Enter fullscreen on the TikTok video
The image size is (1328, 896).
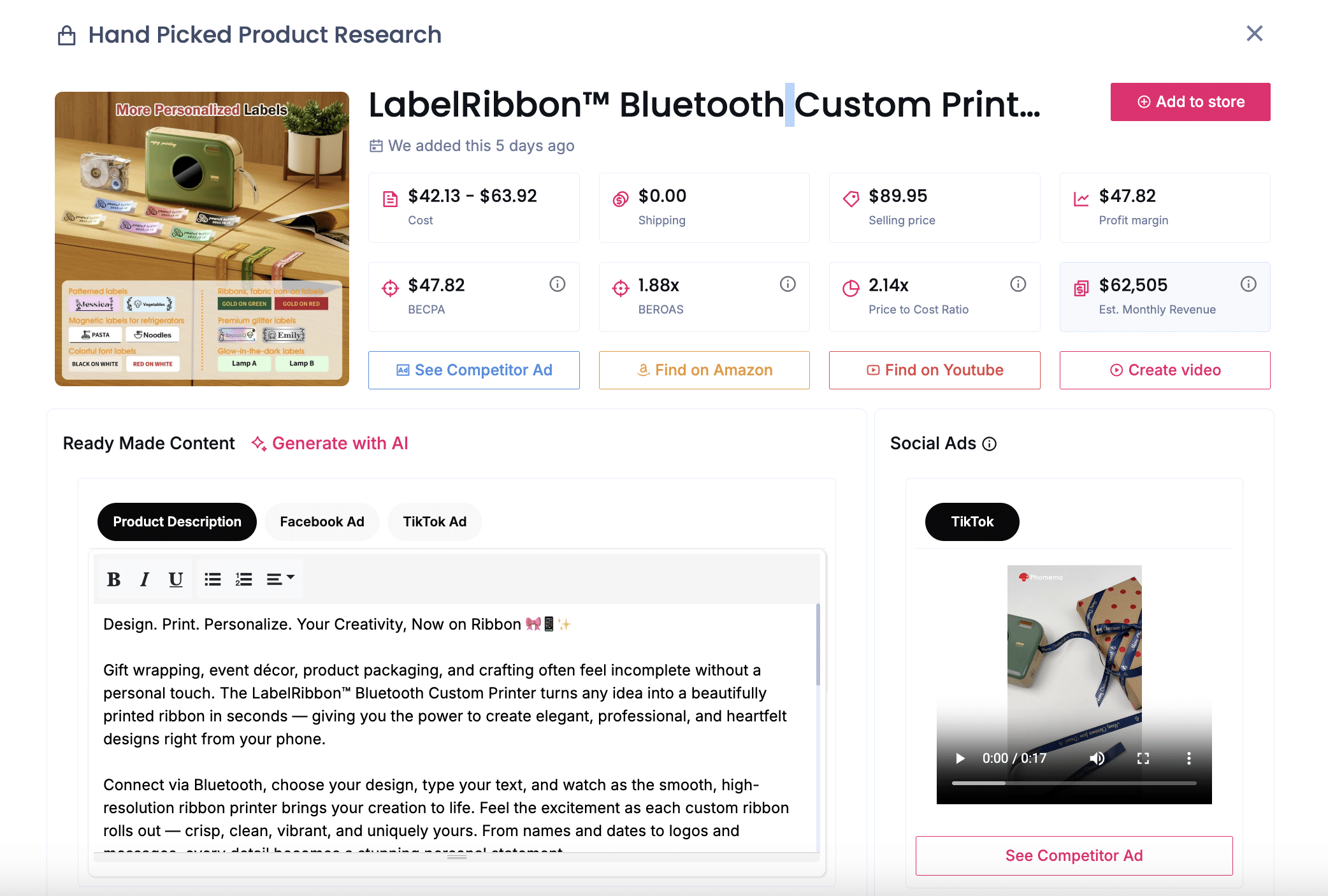(x=1143, y=758)
